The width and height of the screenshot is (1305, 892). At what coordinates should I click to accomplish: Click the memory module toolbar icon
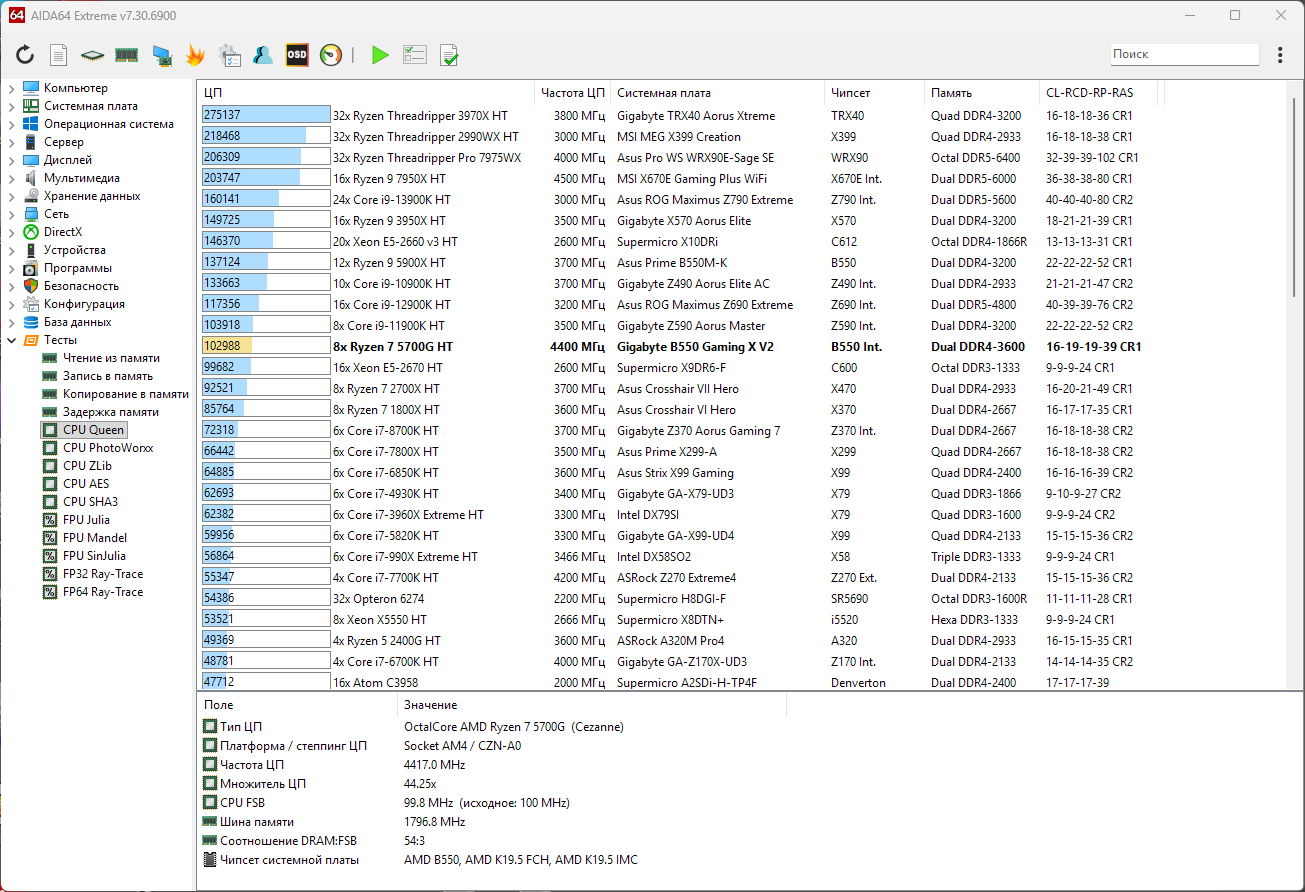(x=126, y=55)
